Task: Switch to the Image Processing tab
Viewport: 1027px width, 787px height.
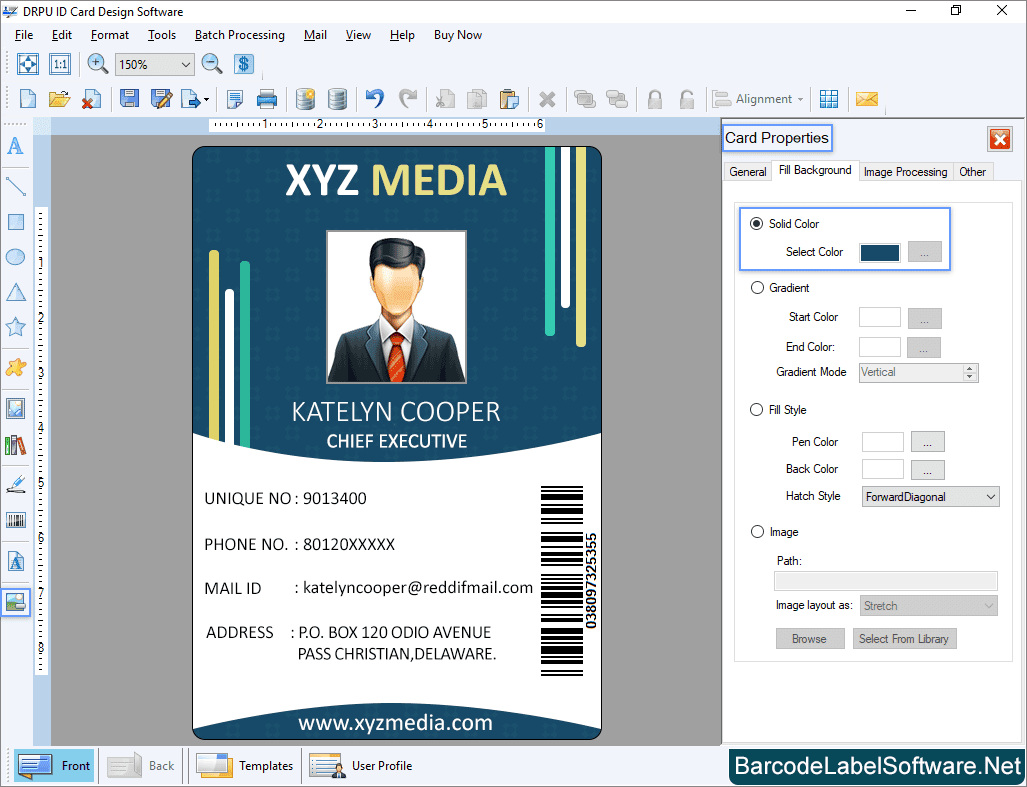Action: [x=905, y=172]
